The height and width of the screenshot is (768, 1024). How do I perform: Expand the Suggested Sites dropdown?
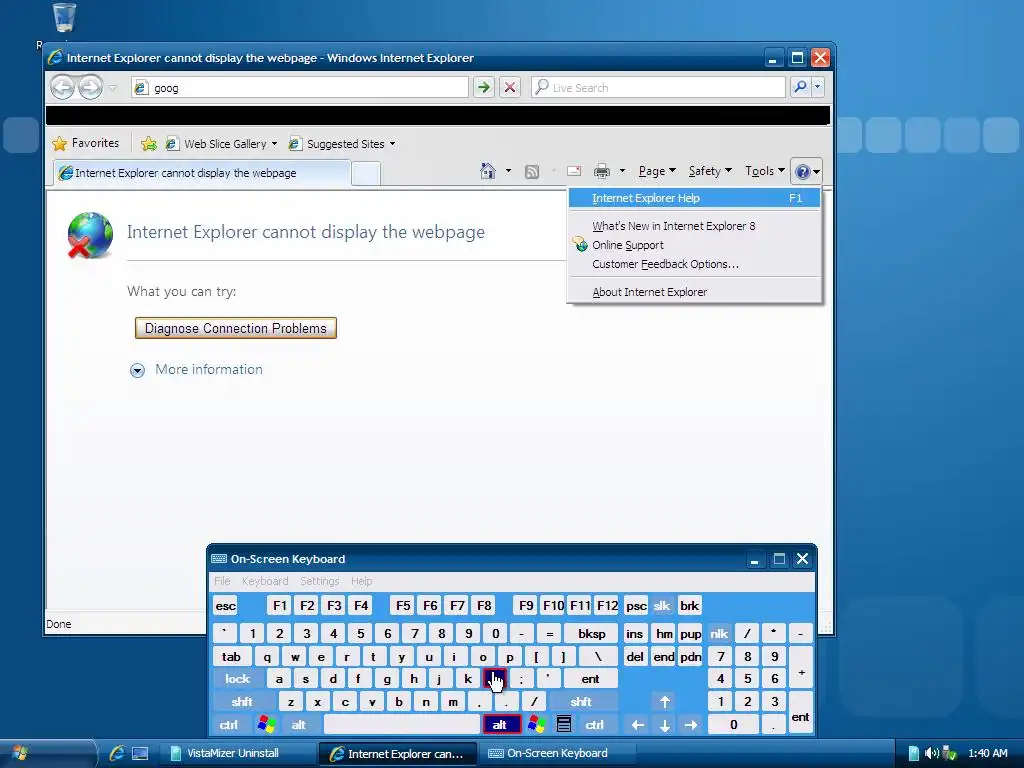tap(392, 144)
